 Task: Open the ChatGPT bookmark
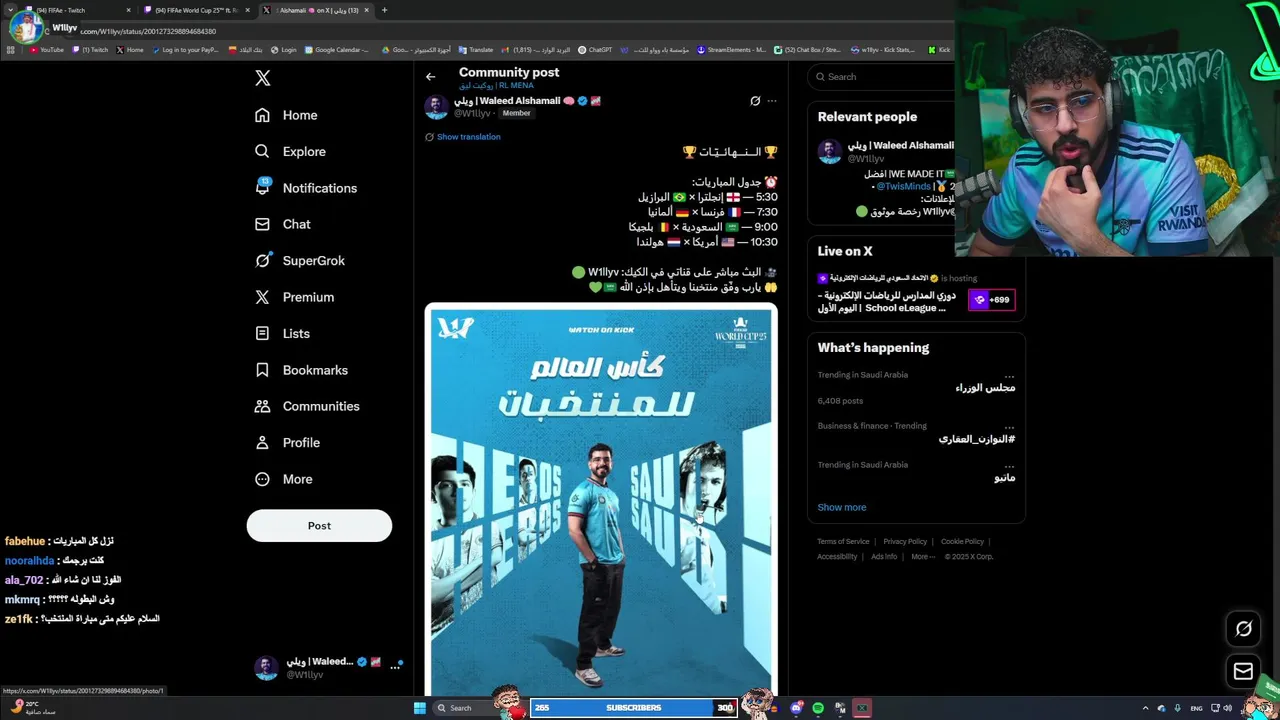point(596,50)
